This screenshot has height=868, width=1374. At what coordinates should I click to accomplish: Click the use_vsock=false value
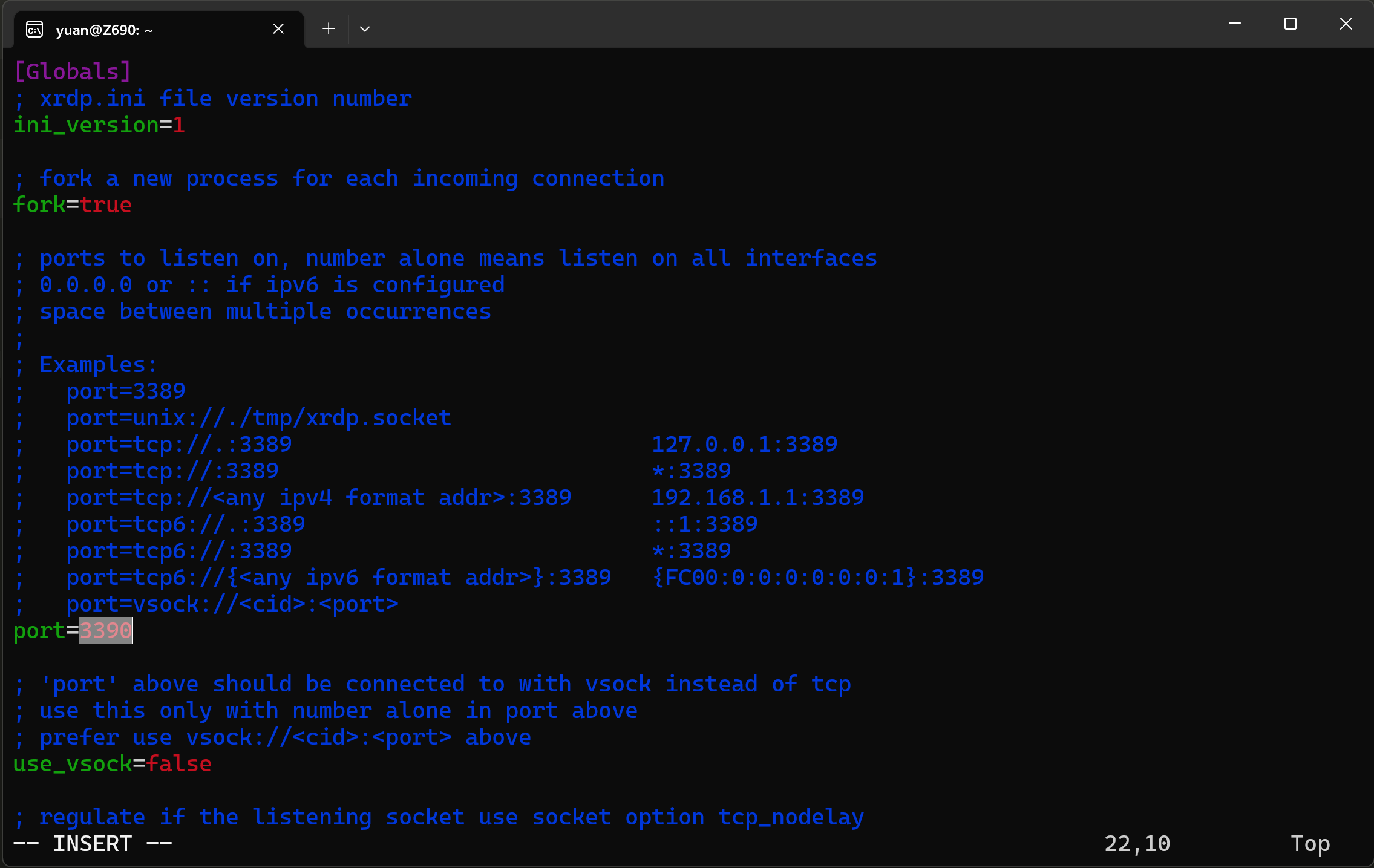click(178, 763)
